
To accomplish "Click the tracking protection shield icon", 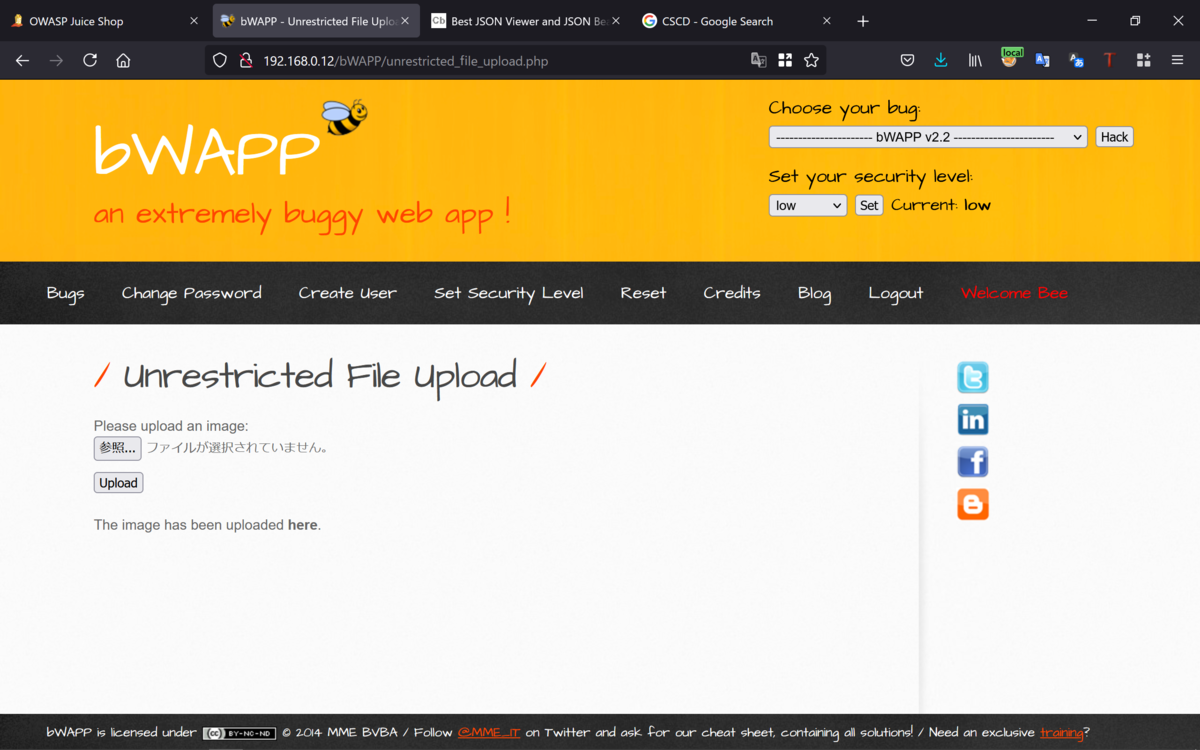I will click(x=220, y=61).
